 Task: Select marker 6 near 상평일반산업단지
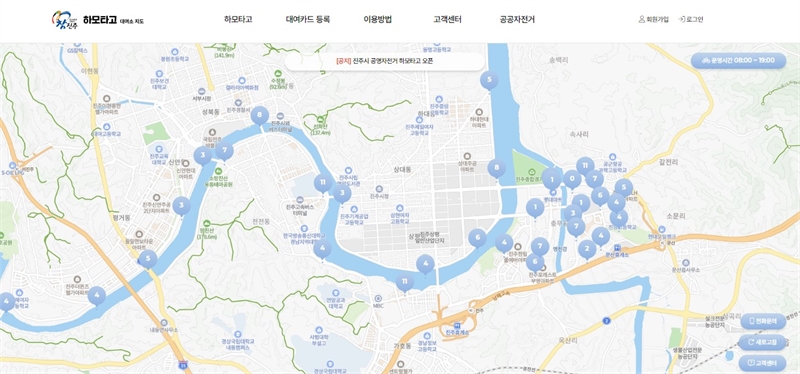pyautogui.click(x=478, y=238)
